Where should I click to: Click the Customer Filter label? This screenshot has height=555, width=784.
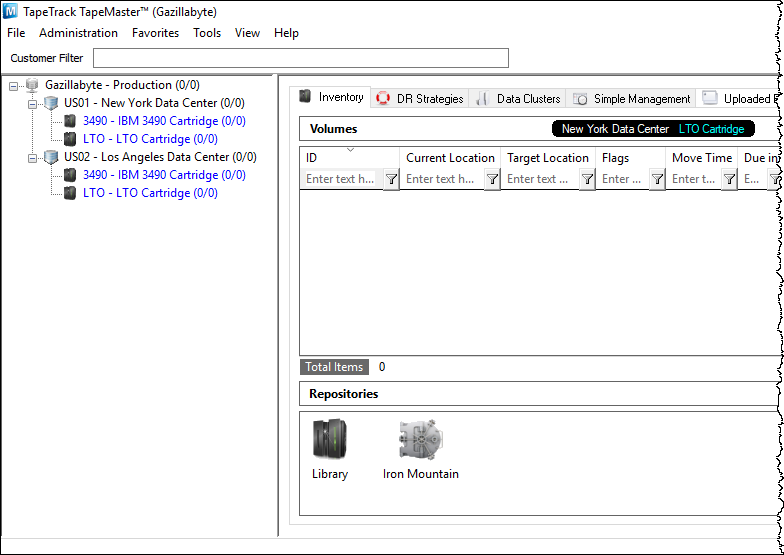[47, 58]
